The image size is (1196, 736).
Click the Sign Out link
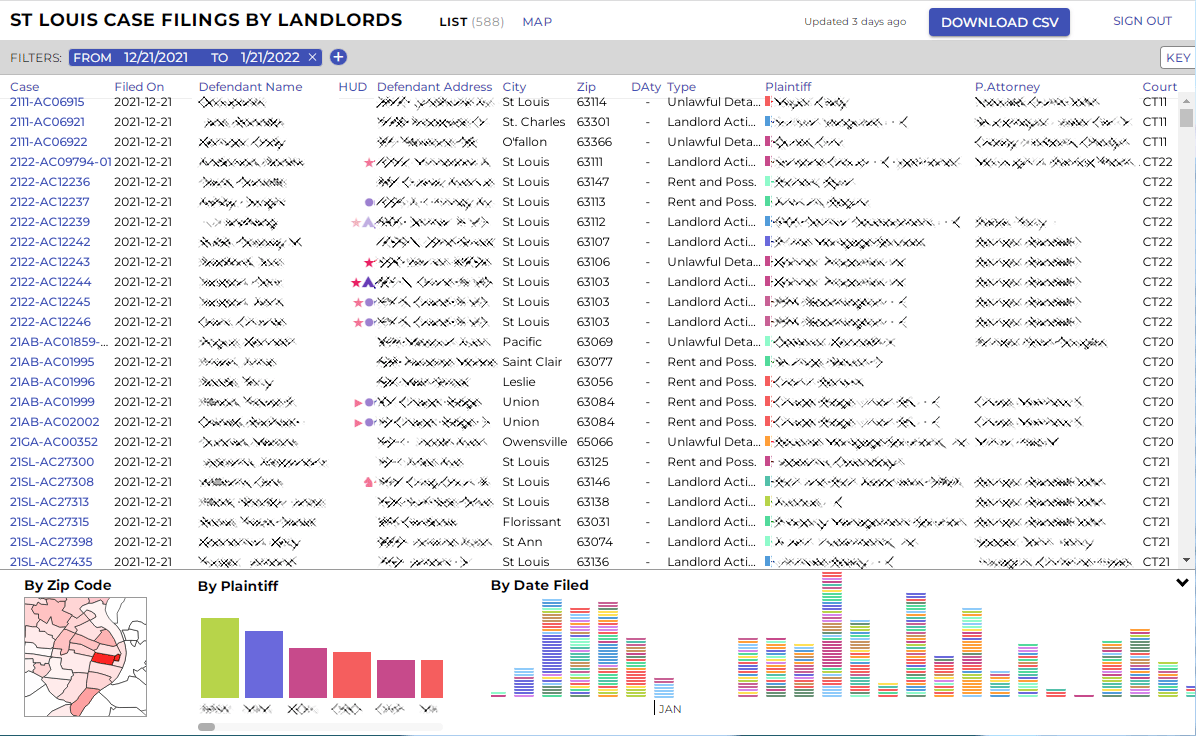[1142, 21]
